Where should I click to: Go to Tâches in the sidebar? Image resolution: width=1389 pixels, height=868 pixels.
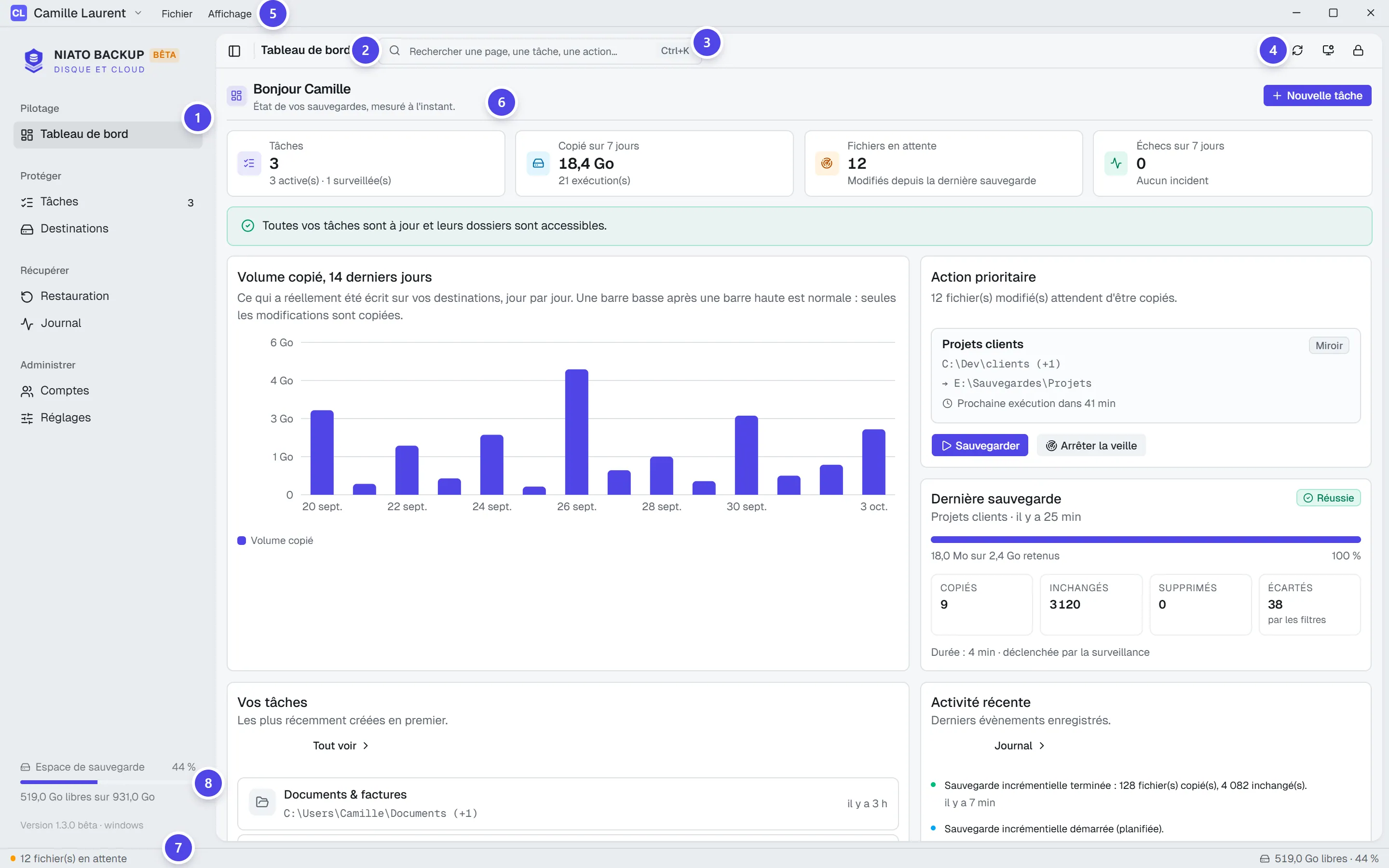pos(108,202)
